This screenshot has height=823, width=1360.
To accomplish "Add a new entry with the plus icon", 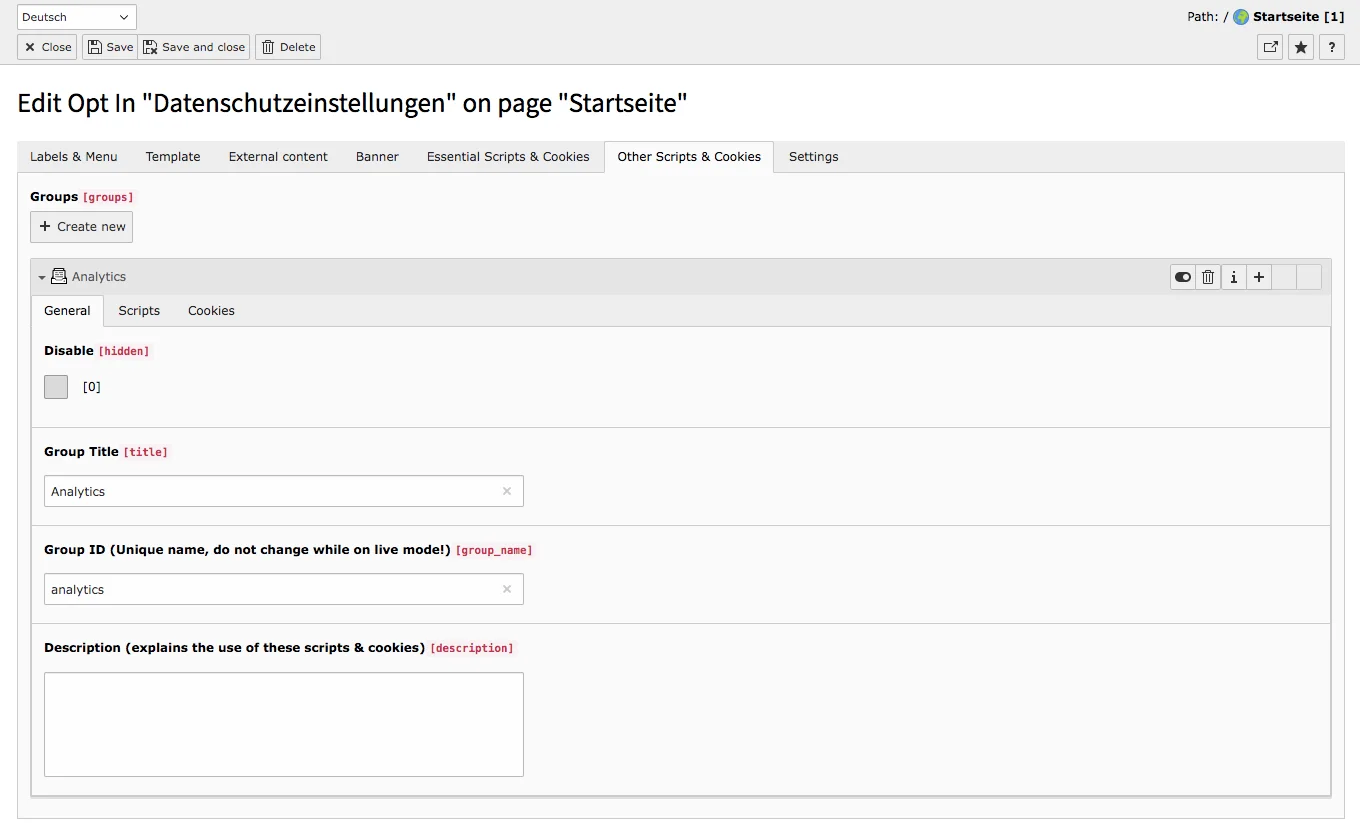I will [x=1258, y=277].
